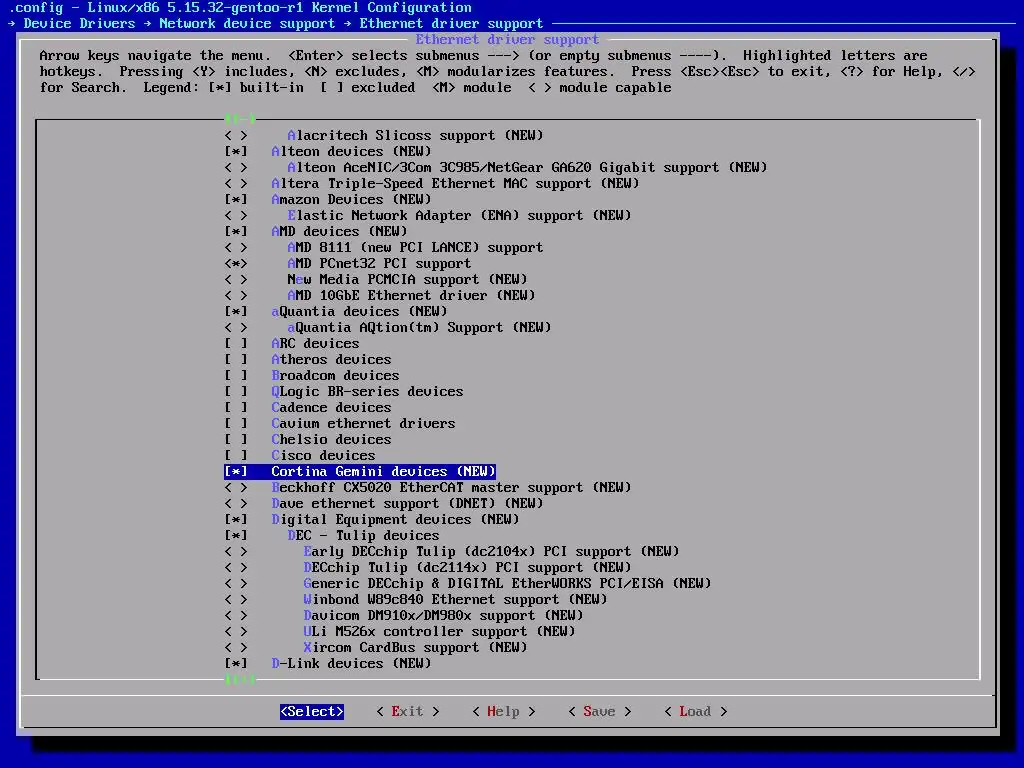Select Broadcom devices entry
Viewport: 1024px width, 768px height.
tap(335, 376)
